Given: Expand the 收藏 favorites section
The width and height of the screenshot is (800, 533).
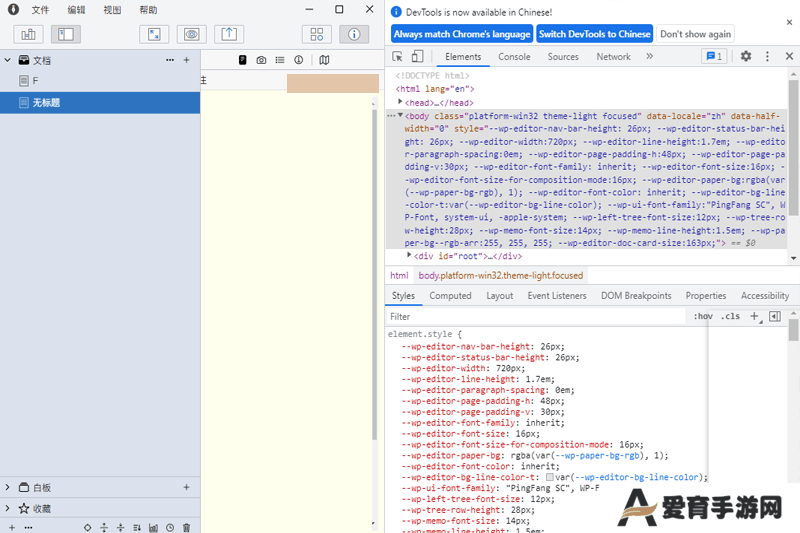Looking at the screenshot, I should click(8, 509).
